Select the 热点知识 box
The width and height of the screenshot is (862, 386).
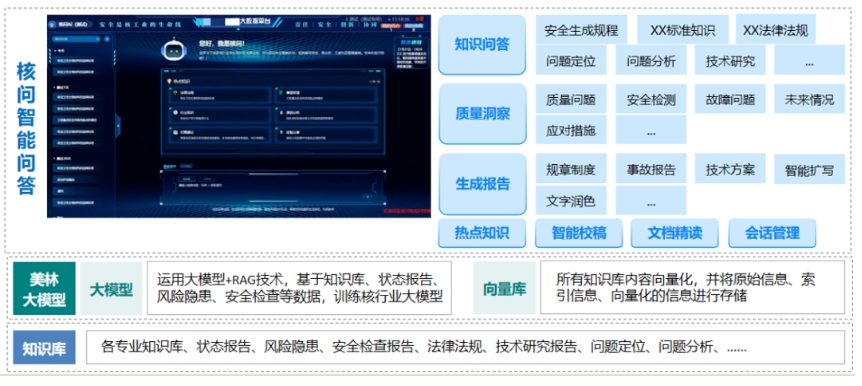click(x=482, y=233)
